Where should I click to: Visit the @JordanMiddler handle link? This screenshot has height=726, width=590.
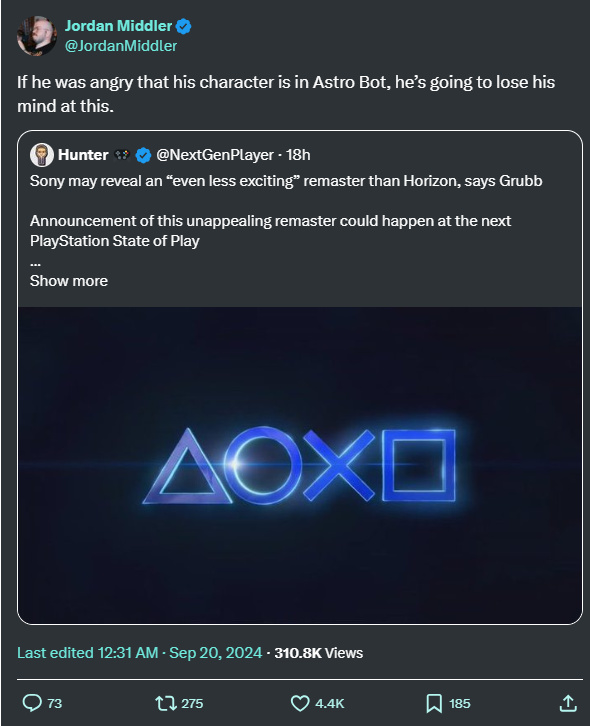120,46
